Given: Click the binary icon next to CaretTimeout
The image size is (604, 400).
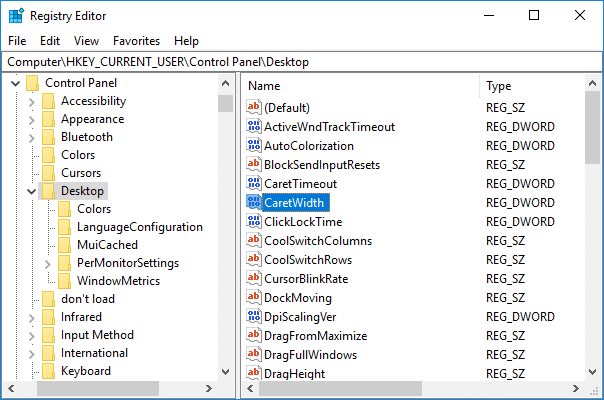Looking at the screenshot, I should pyautogui.click(x=253, y=184).
